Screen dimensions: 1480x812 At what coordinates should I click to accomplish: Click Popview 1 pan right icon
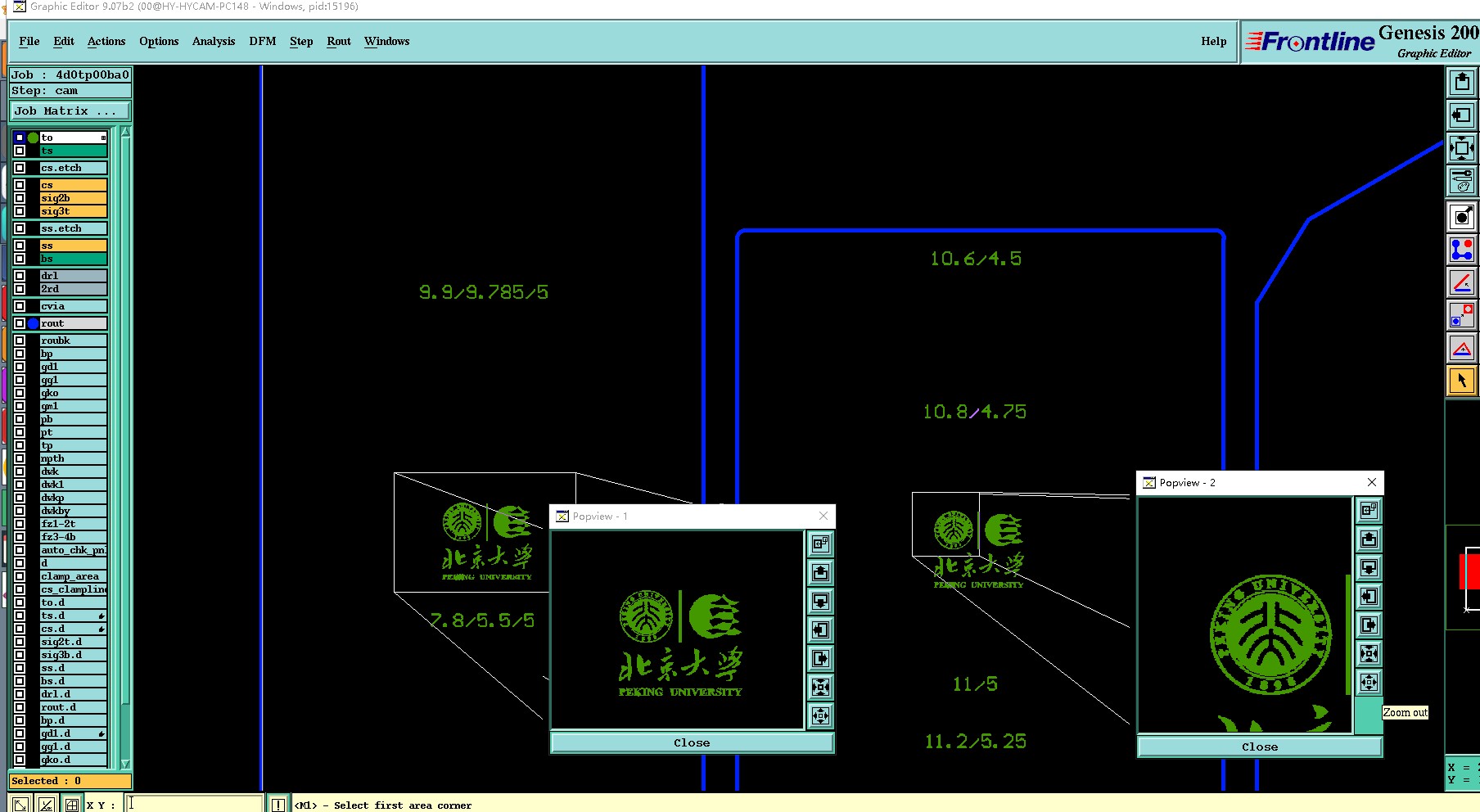click(820, 658)
